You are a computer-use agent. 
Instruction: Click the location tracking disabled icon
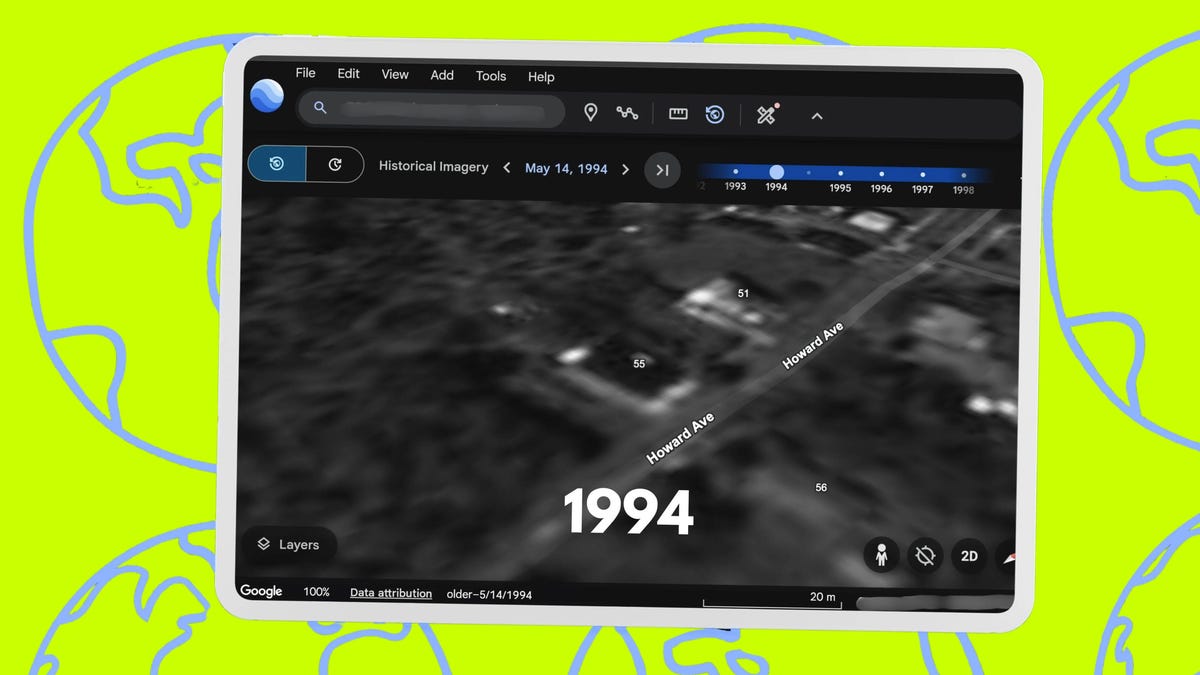coord(925,555)
